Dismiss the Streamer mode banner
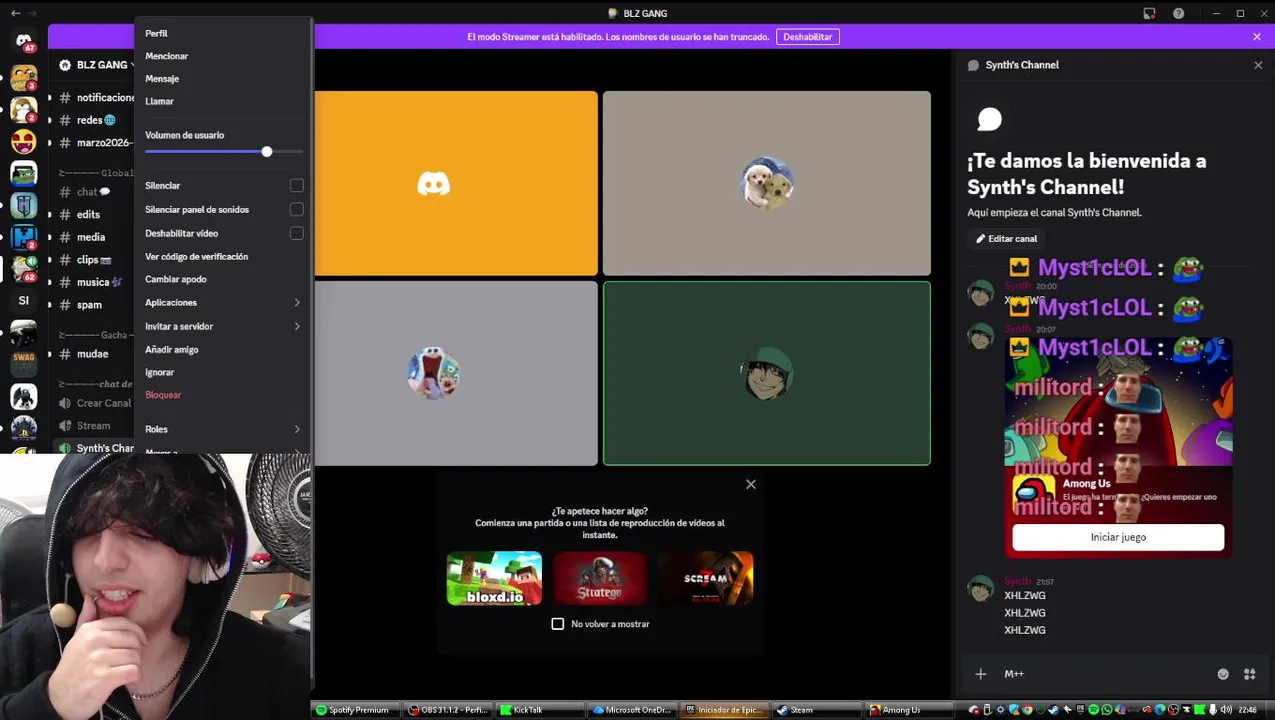The width and height of the screenshot is (1275, 720). (x=1257, y=37)
